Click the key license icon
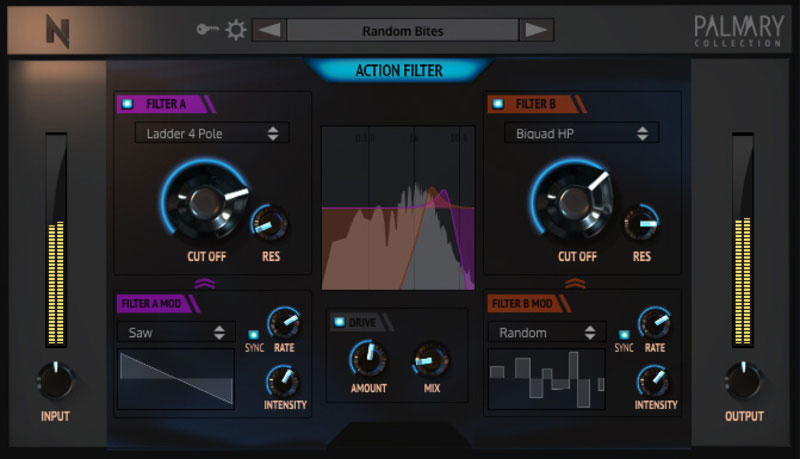 (x=208, y=30)
